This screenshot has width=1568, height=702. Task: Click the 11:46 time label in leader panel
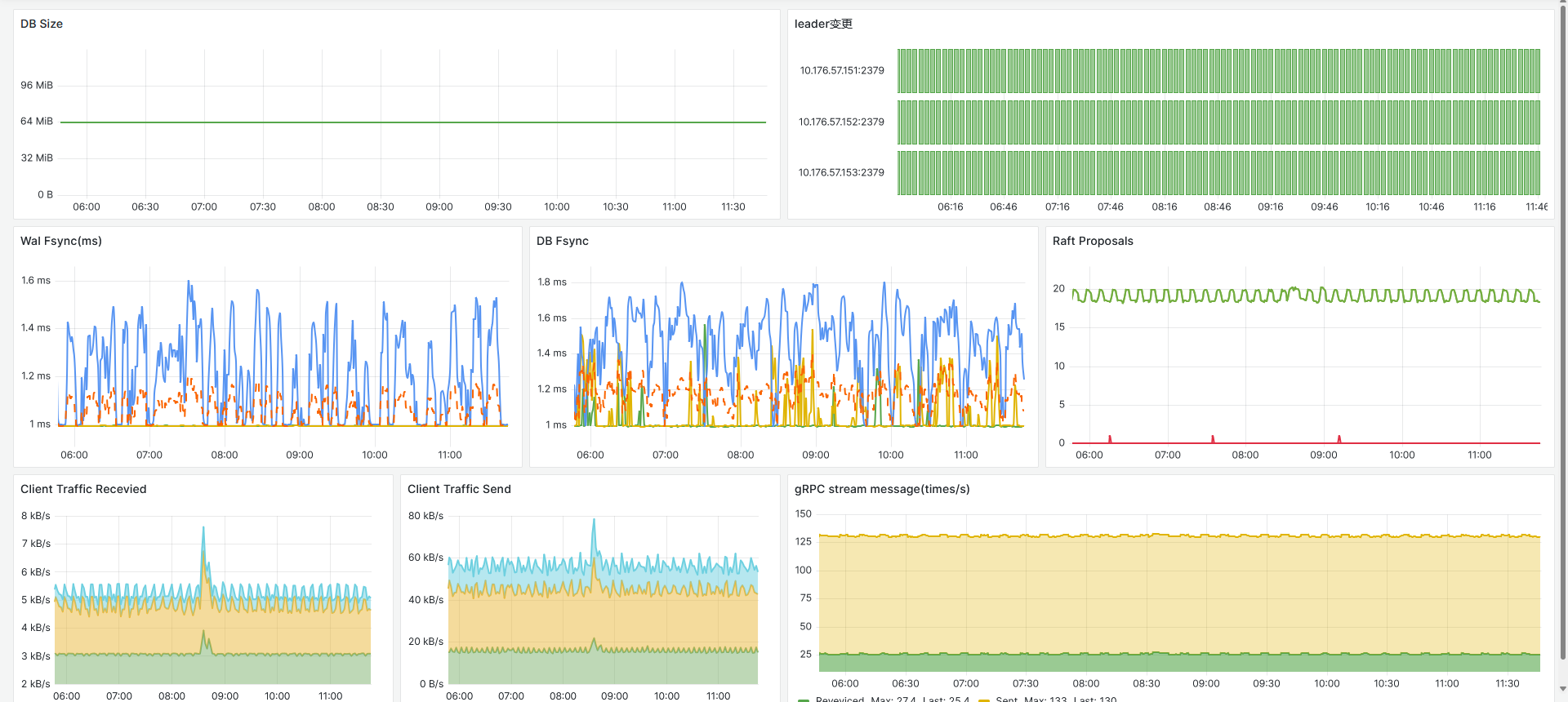1536,207
